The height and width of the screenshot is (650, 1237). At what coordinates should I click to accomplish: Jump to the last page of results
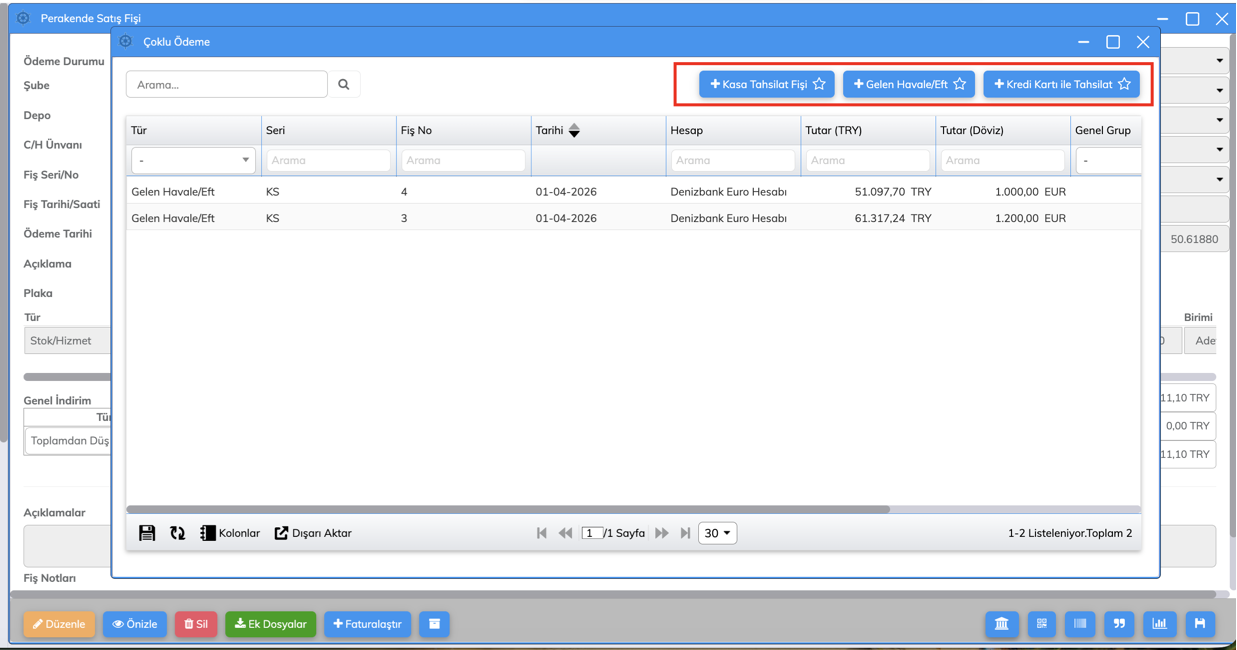tap(686, 533)
